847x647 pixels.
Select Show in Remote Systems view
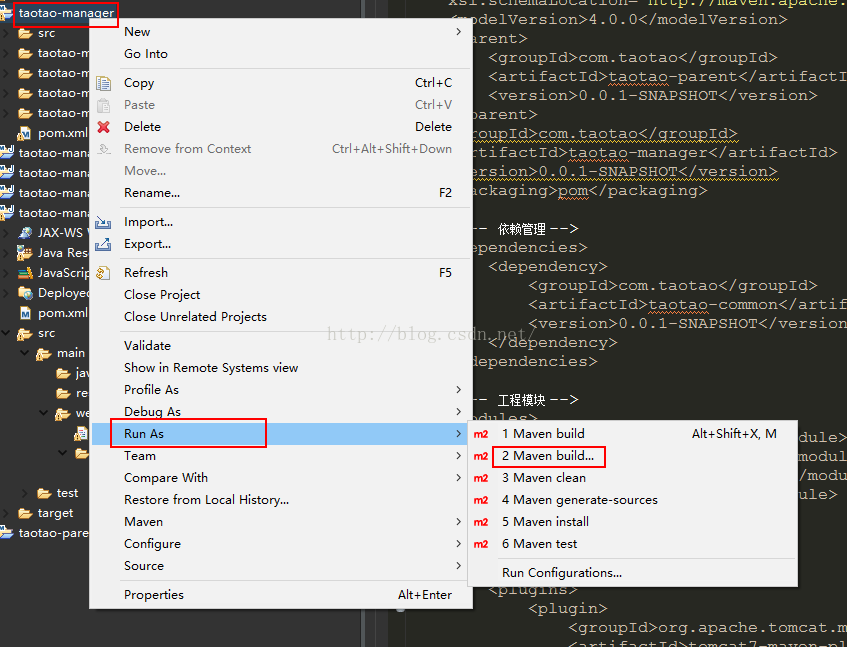pos(281,368)
